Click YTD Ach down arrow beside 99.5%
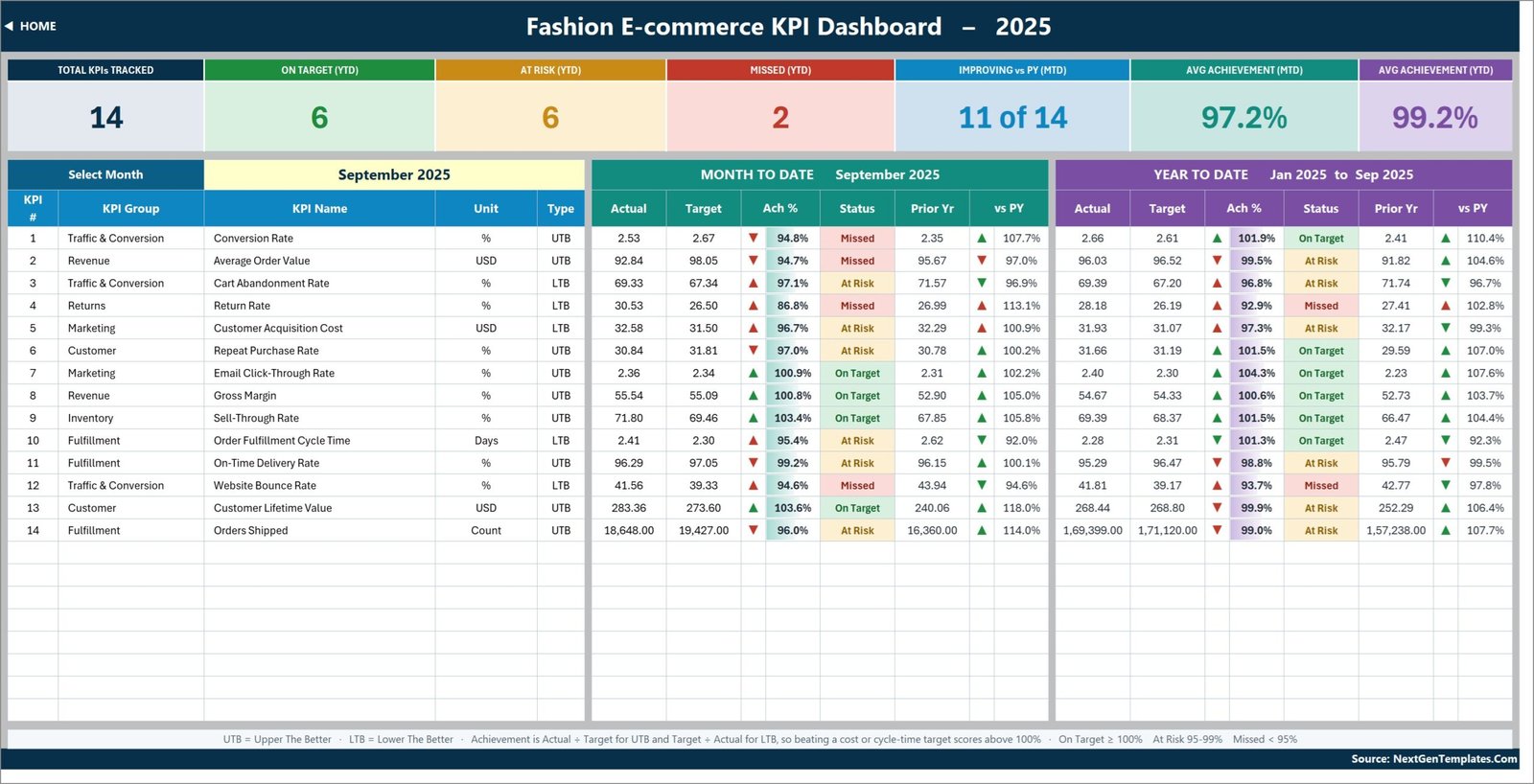The width and height of the screenshot is (1534, 784). click(x=1217, y=261)
